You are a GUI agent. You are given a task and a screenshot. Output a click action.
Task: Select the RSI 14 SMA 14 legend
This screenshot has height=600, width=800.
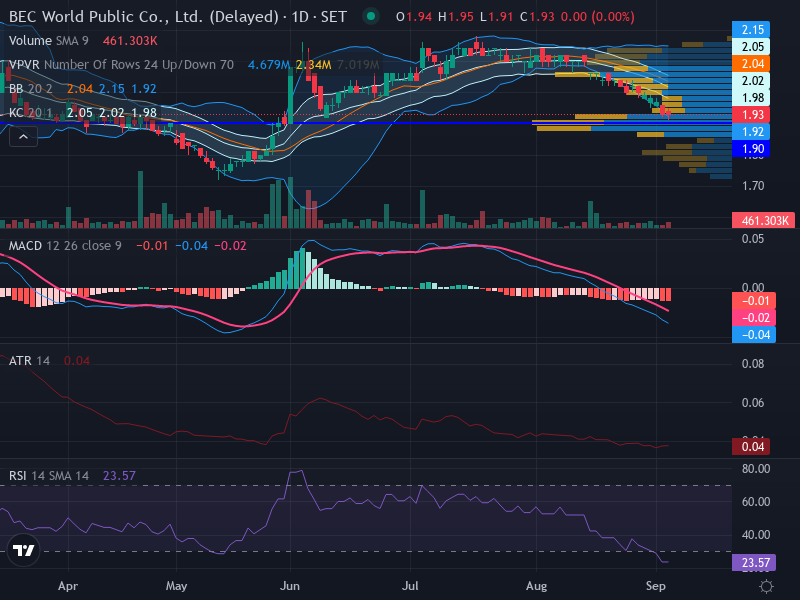pyautogui.click(x=49, y=476)
